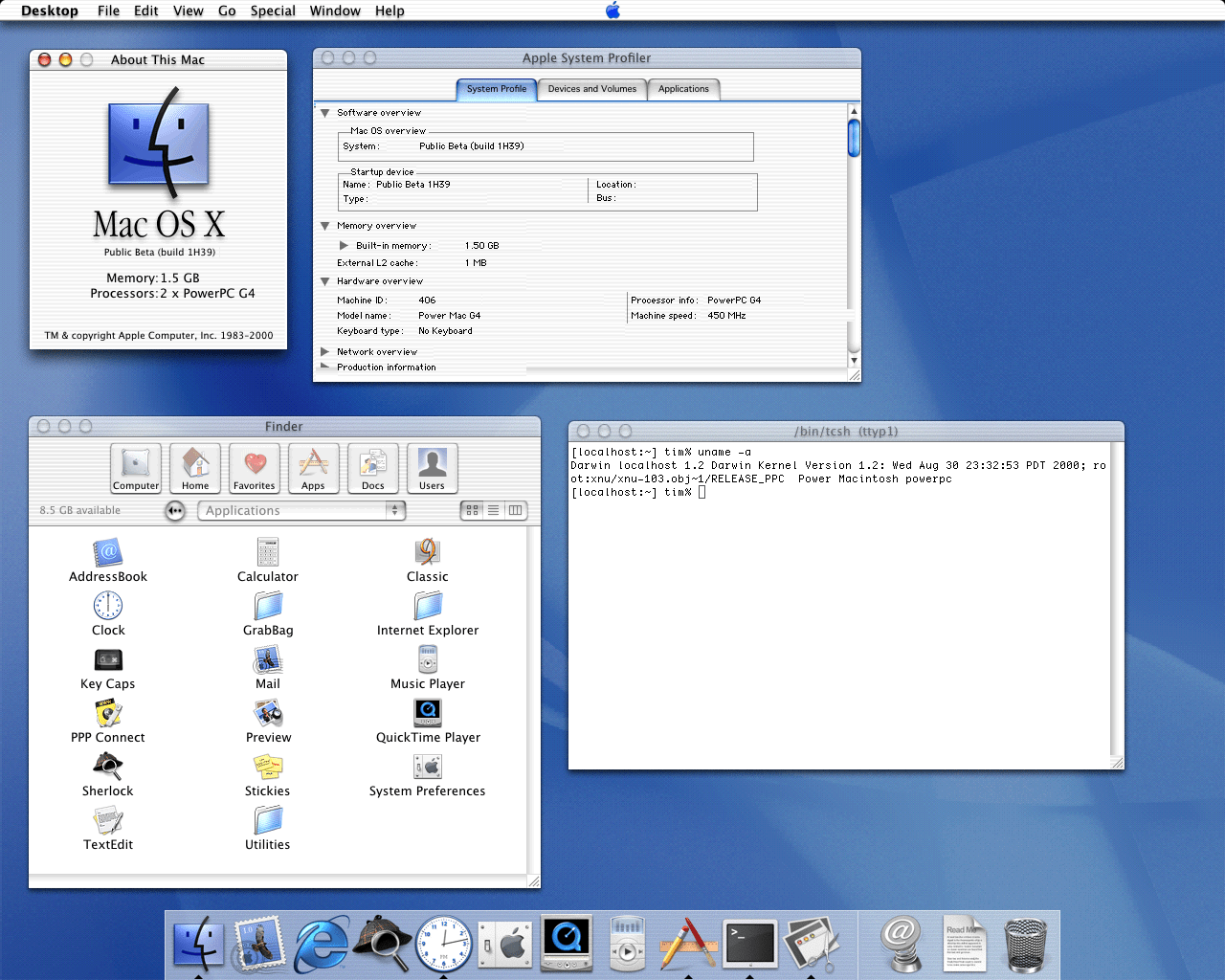Open the Stickies application

coord(267,767)
